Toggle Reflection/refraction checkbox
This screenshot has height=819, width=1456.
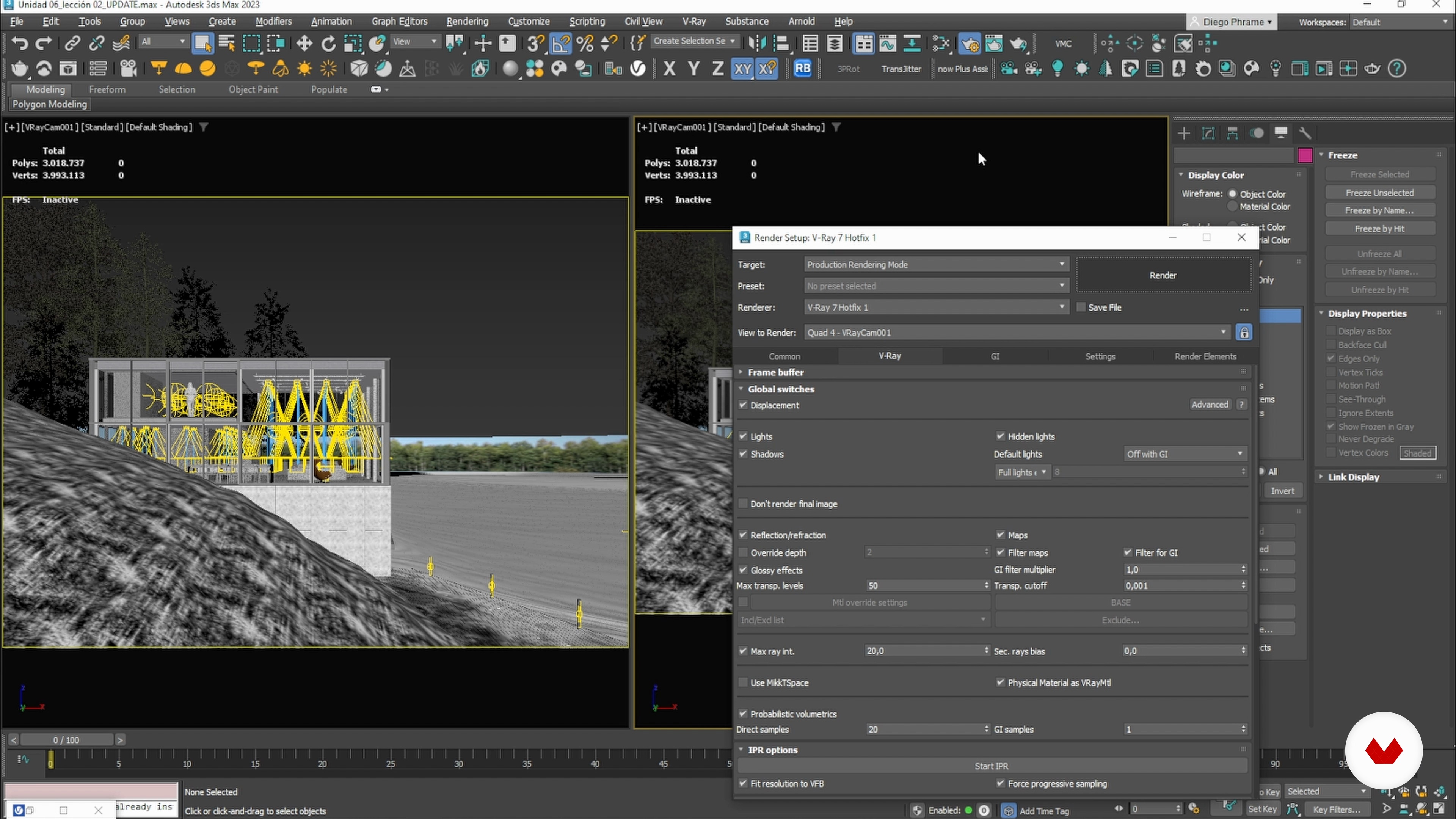point(743,535)
